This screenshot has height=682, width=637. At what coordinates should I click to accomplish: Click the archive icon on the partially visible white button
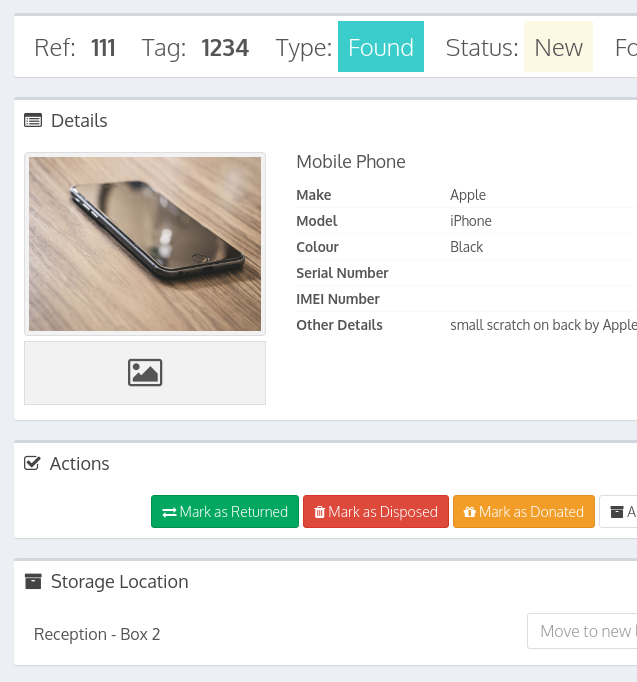pyautogui.click(x=617, y=512)
